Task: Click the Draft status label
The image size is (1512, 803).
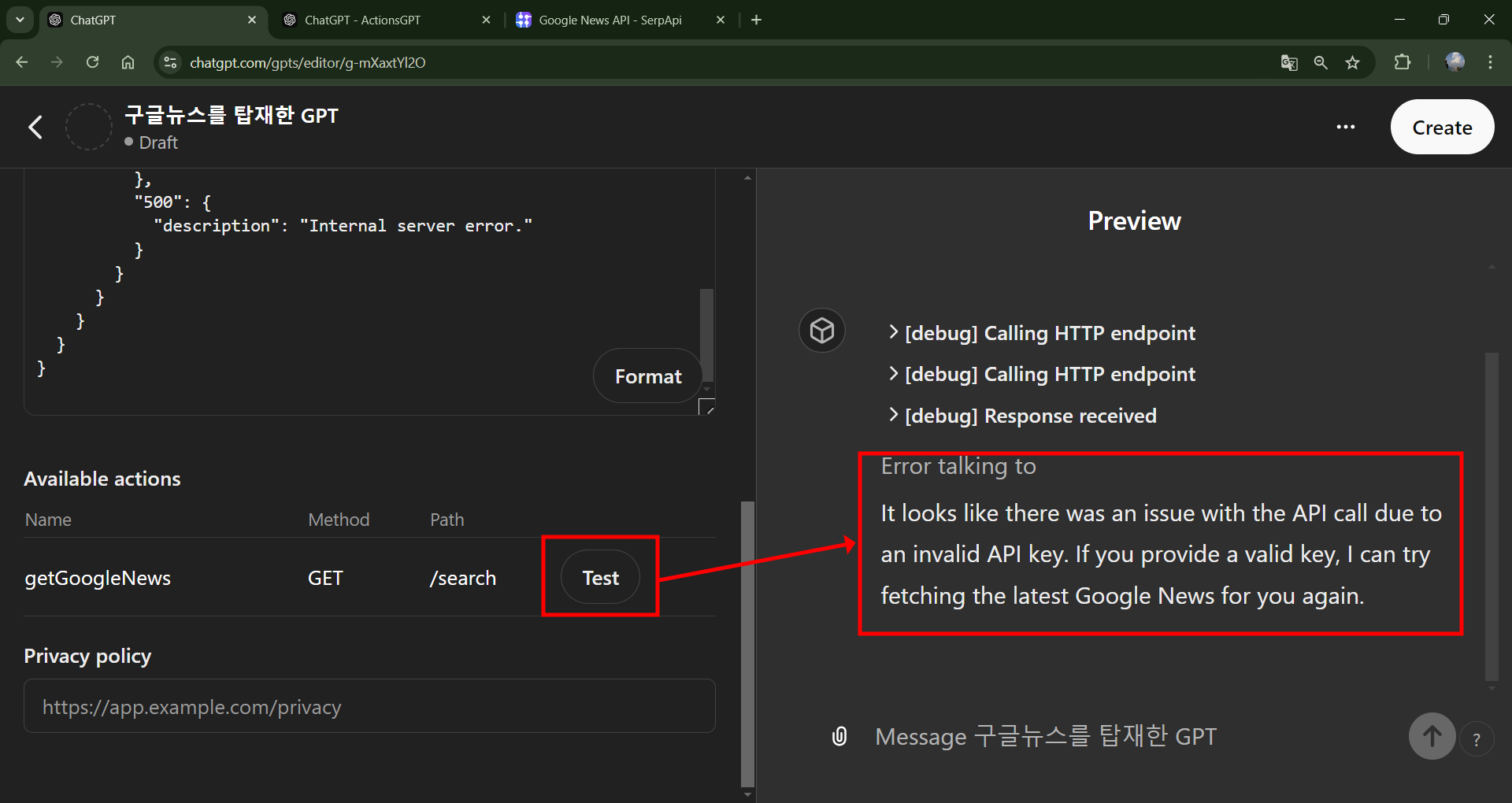Action: 157,142
